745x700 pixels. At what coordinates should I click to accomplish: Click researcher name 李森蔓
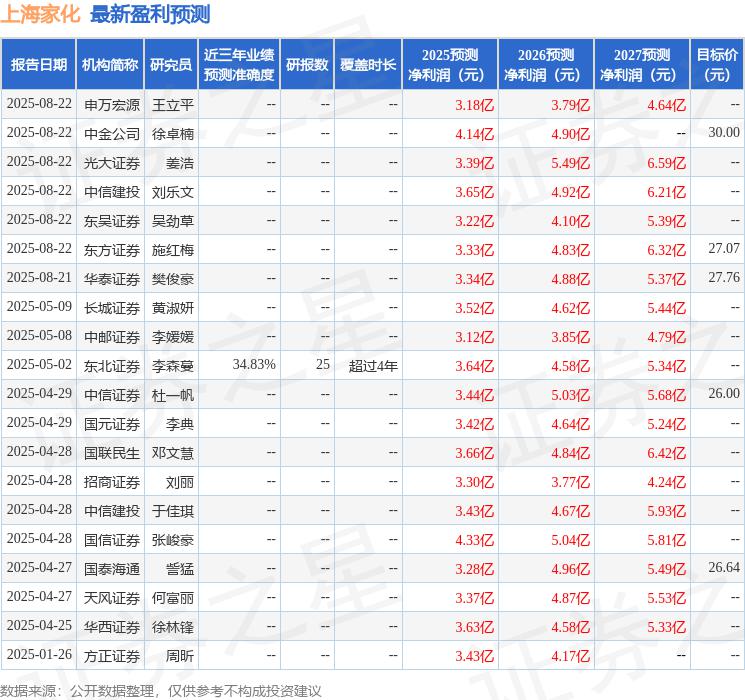pyautogui.click(x=173, y=365)
